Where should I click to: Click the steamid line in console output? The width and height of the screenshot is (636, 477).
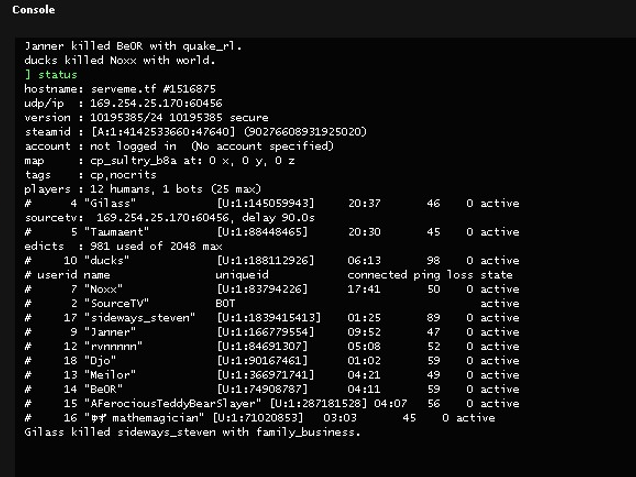click(x=194, y=132)
